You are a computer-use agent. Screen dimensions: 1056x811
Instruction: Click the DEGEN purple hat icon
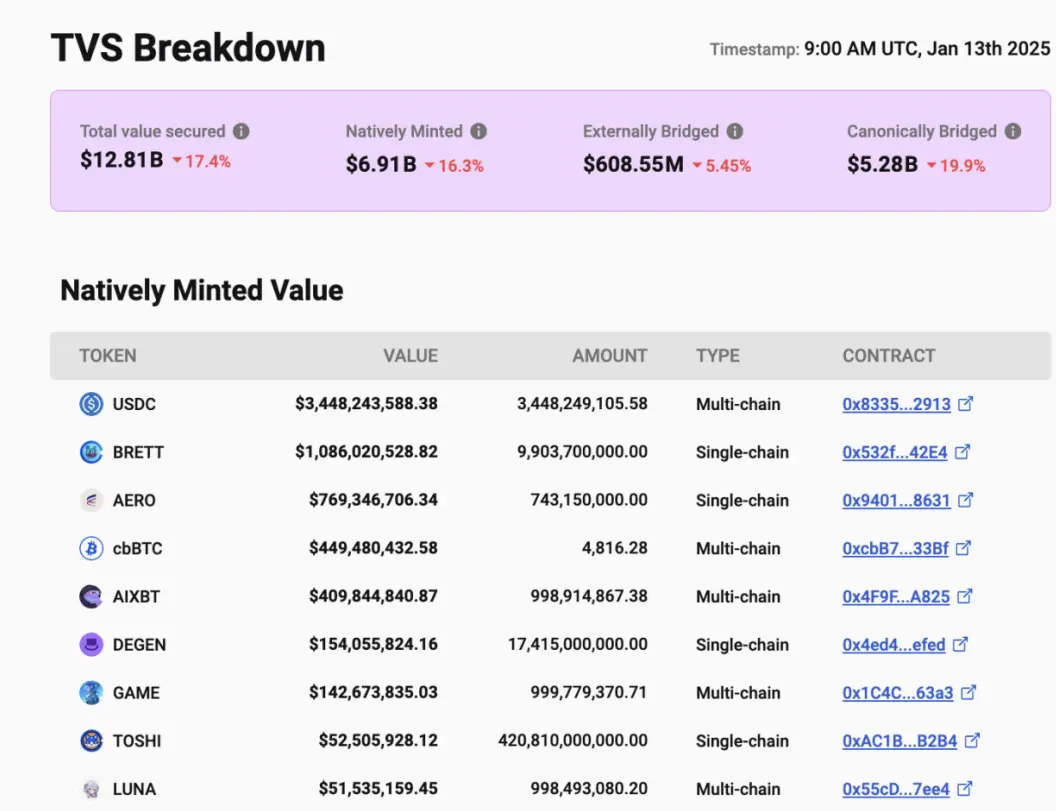coord(91,645)
